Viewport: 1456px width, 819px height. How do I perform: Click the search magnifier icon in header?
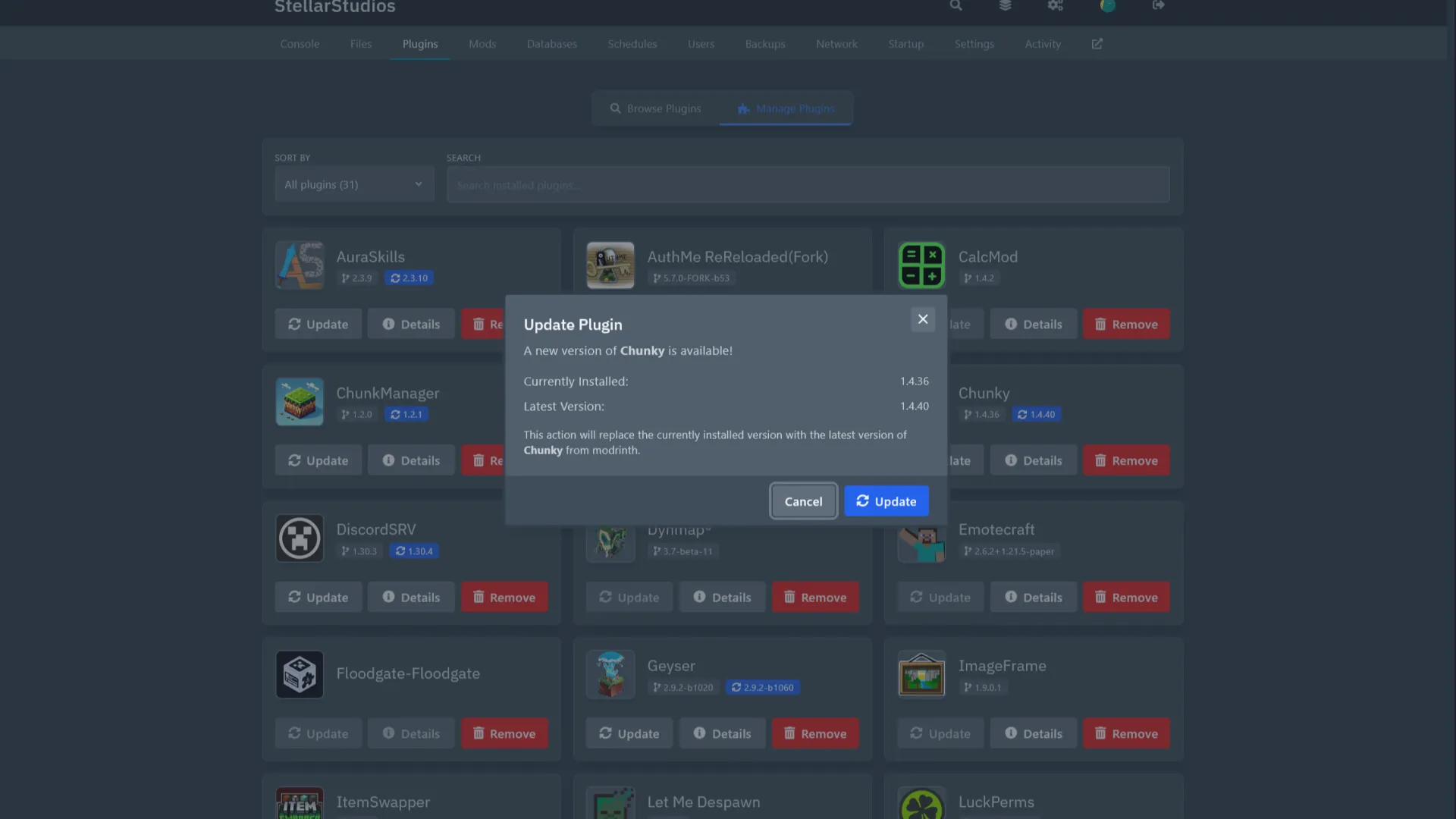point(955,6)
